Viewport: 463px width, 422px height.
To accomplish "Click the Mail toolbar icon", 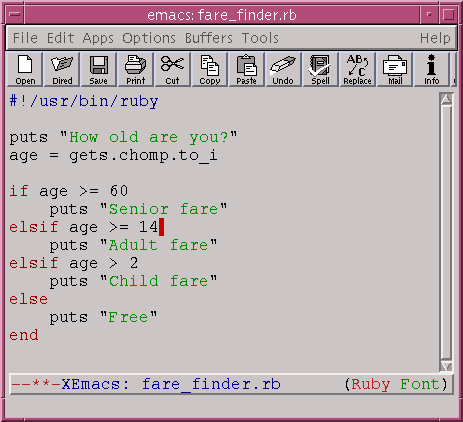I will tap(395, 69).
